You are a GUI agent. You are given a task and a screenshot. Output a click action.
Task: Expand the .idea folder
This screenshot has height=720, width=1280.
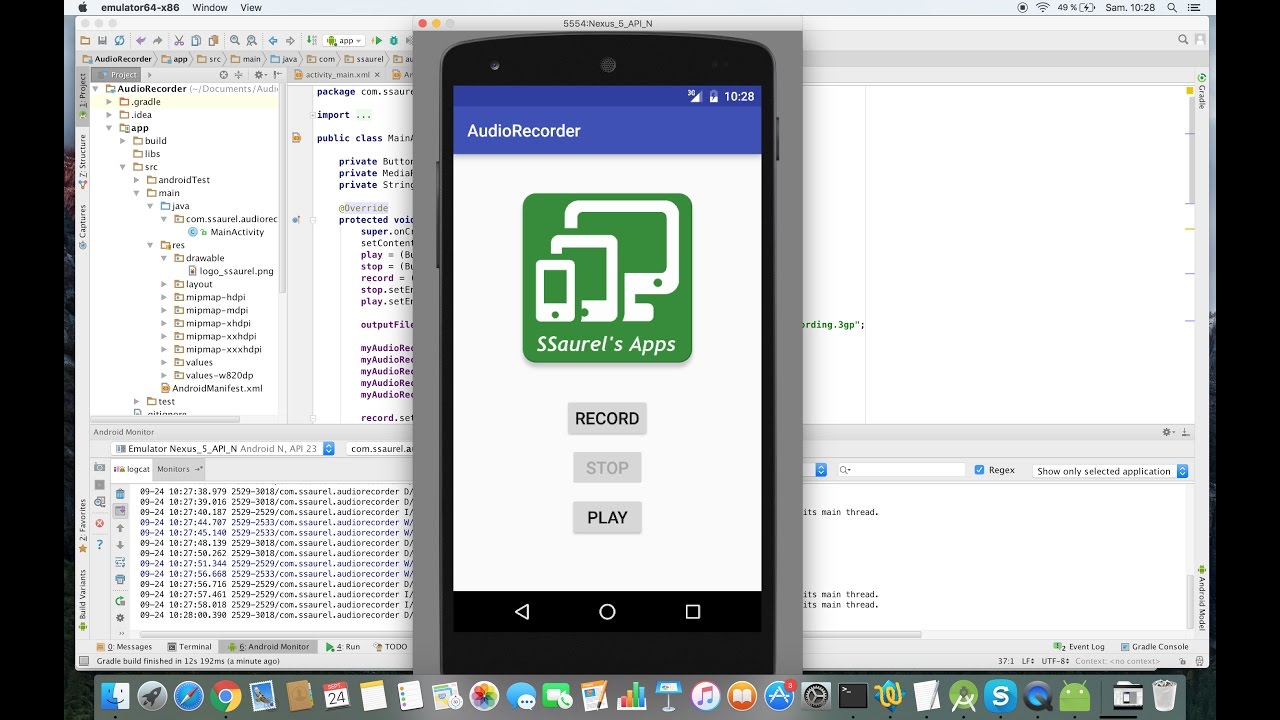[110, 115]
